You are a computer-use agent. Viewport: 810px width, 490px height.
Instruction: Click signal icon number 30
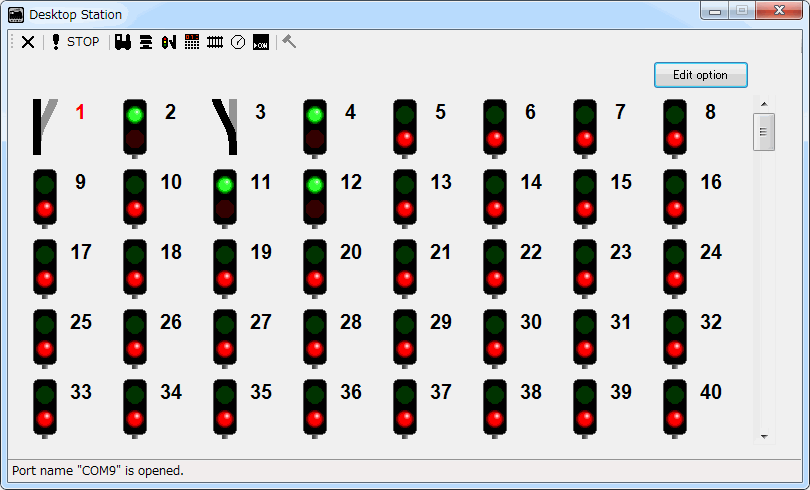click(495, 338)
